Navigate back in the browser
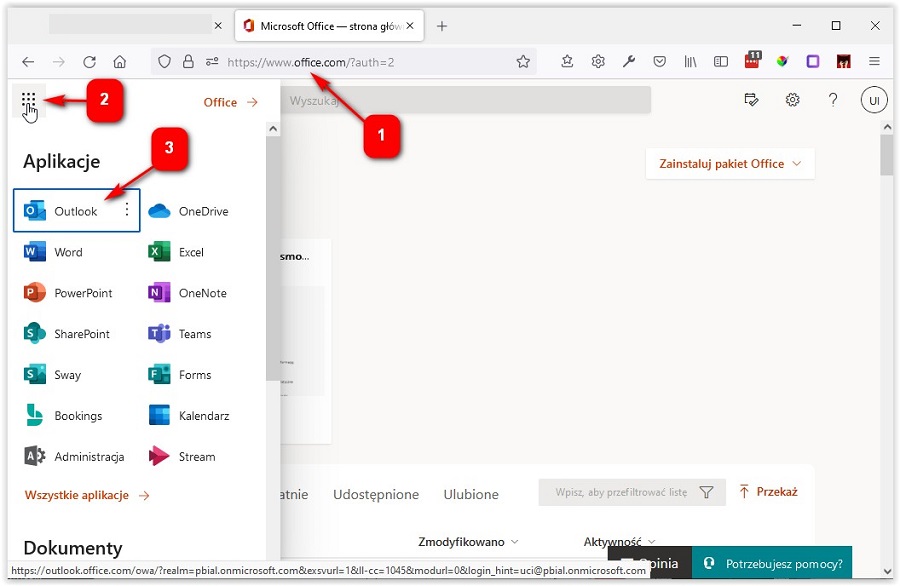 click(x=28, y=61)
